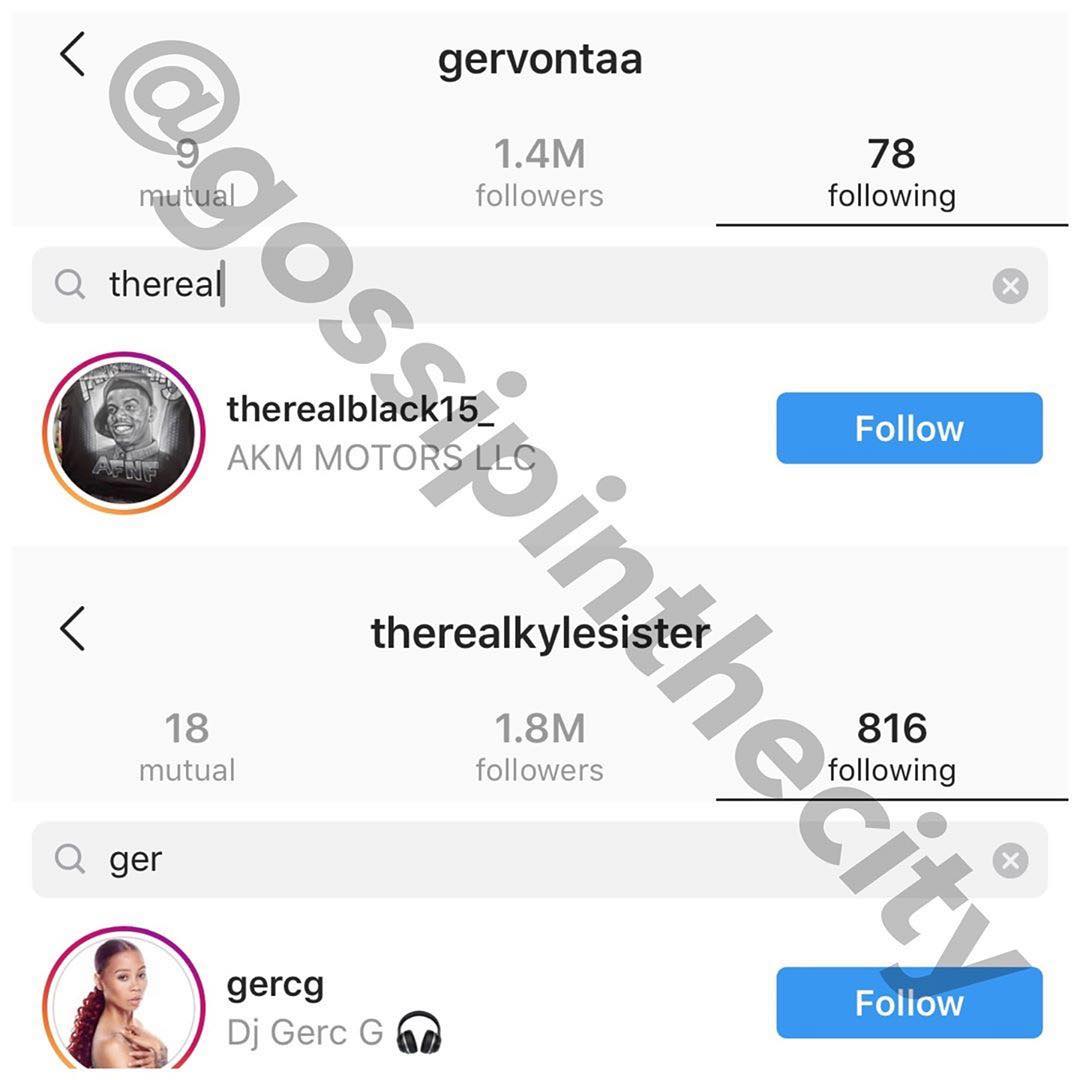This screenshot has height=1080, width=1080.
Task: Select gervontaa's 78 following tab
Action: click(x=892, y=173)
